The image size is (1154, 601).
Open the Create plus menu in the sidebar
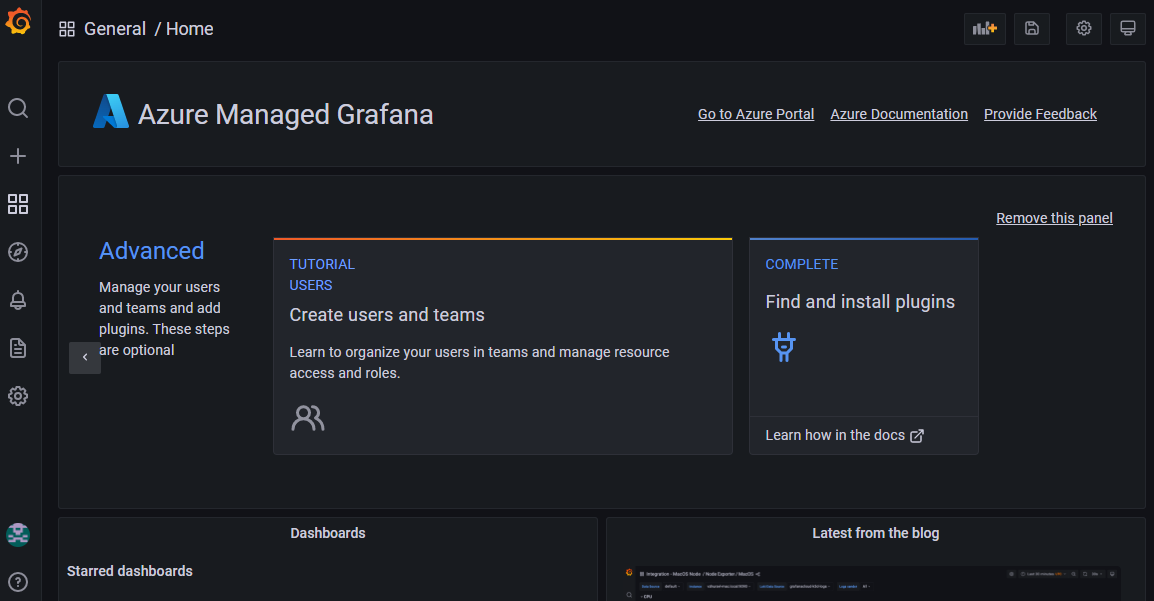point(18,156)
